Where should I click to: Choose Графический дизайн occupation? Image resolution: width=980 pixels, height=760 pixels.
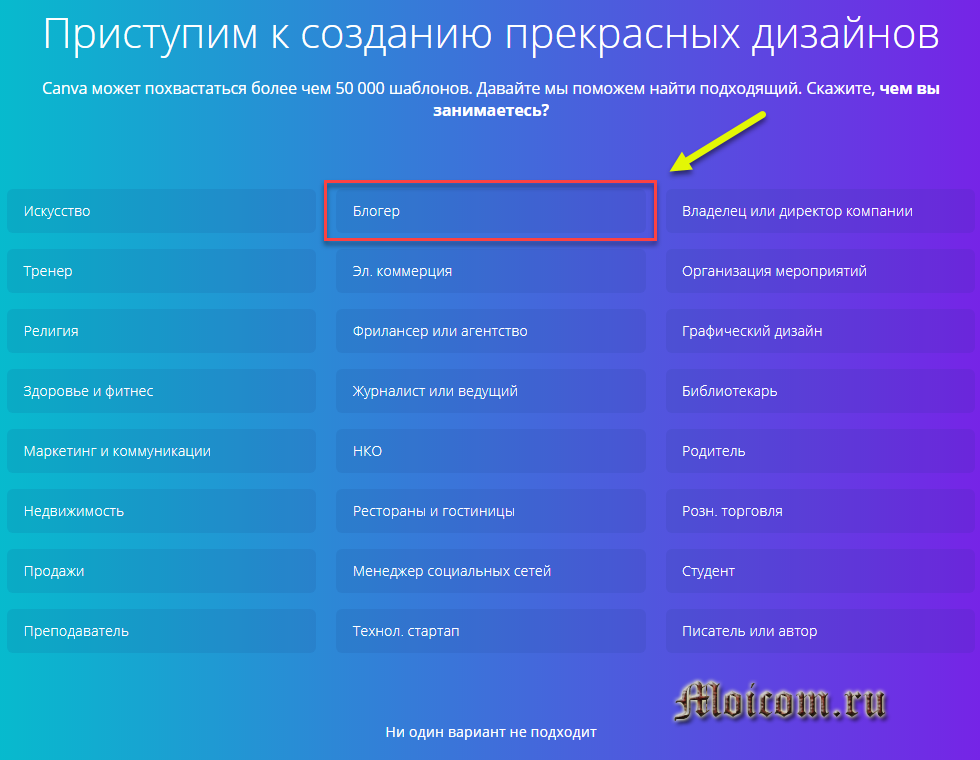(x=820, y=331)
